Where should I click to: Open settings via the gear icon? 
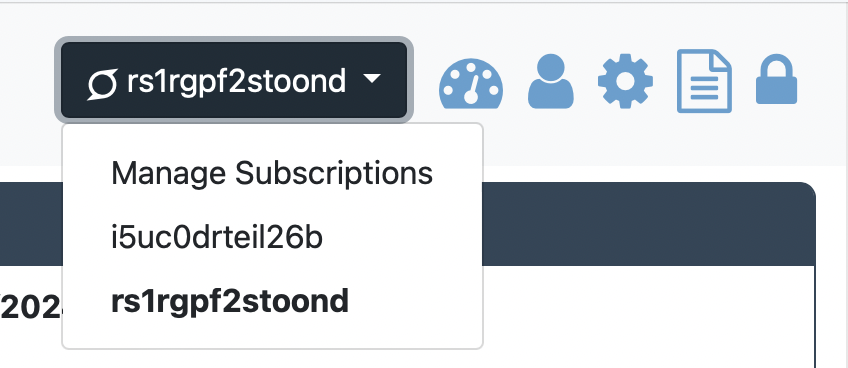coord(625,81)
